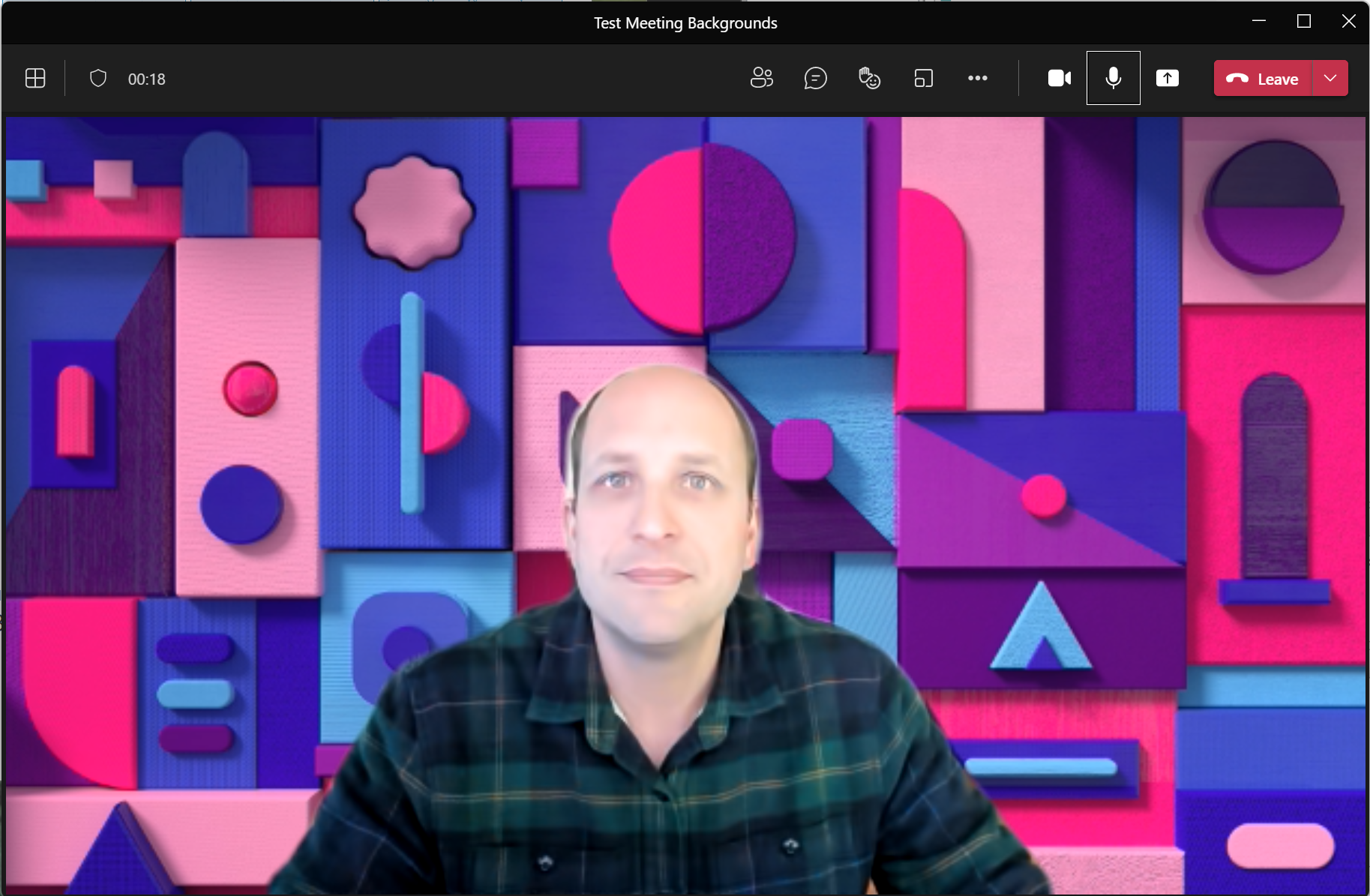Turn off the camera
Viewport: 1370px width, 896px height.
[1059, 78]
